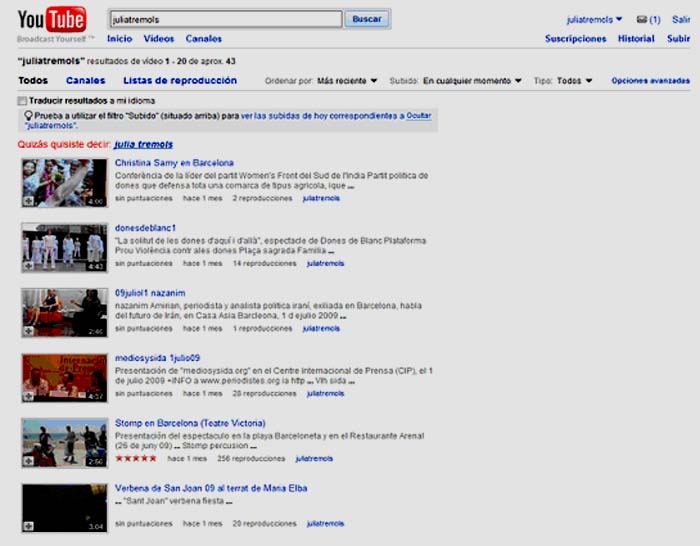Click juliatremols uploader link on Christina Samy row
Screen dimensions: 700x546
click(x=321, y=198)
